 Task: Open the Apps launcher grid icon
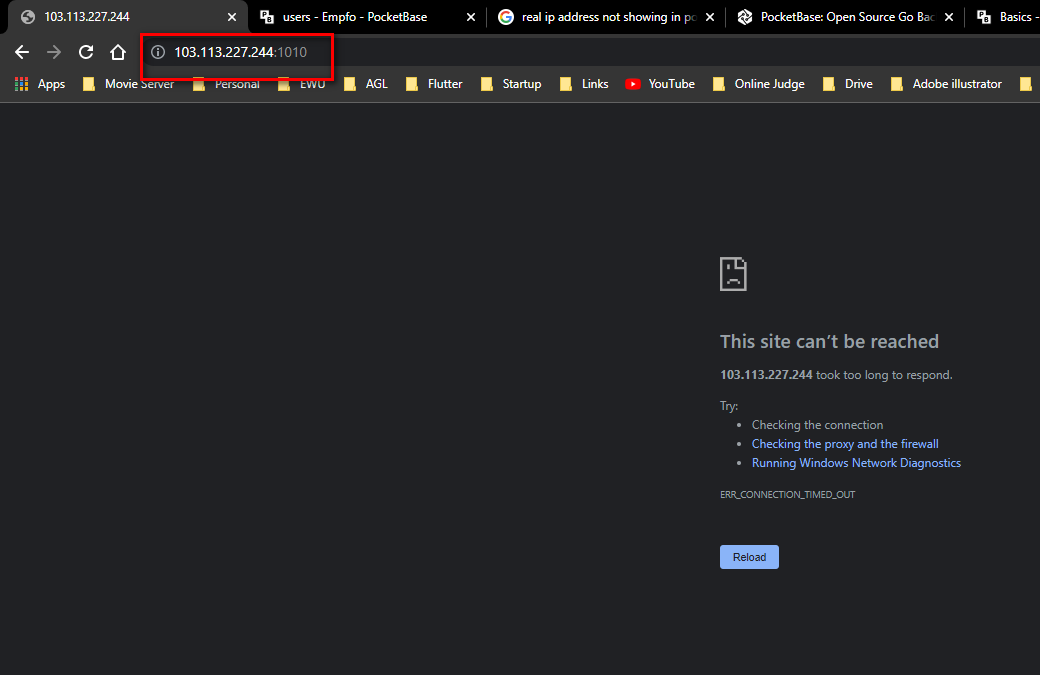20,83
